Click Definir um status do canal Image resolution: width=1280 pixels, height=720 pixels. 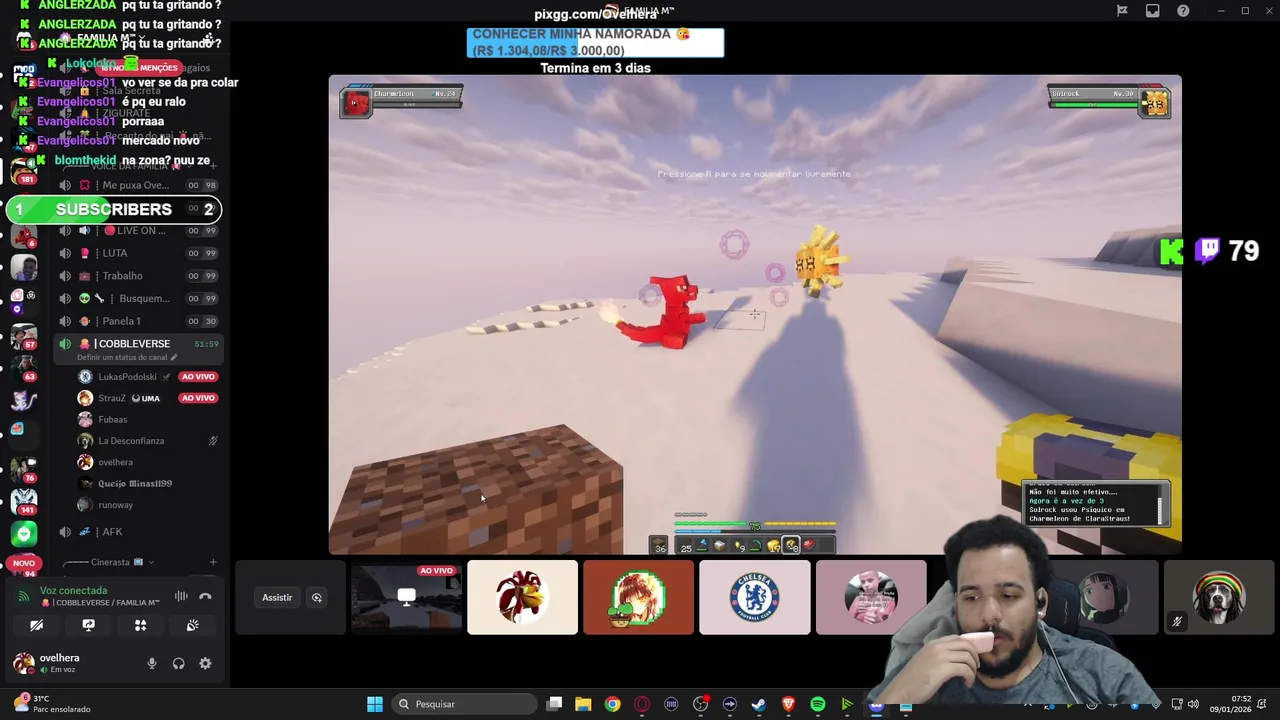point(127,358)
